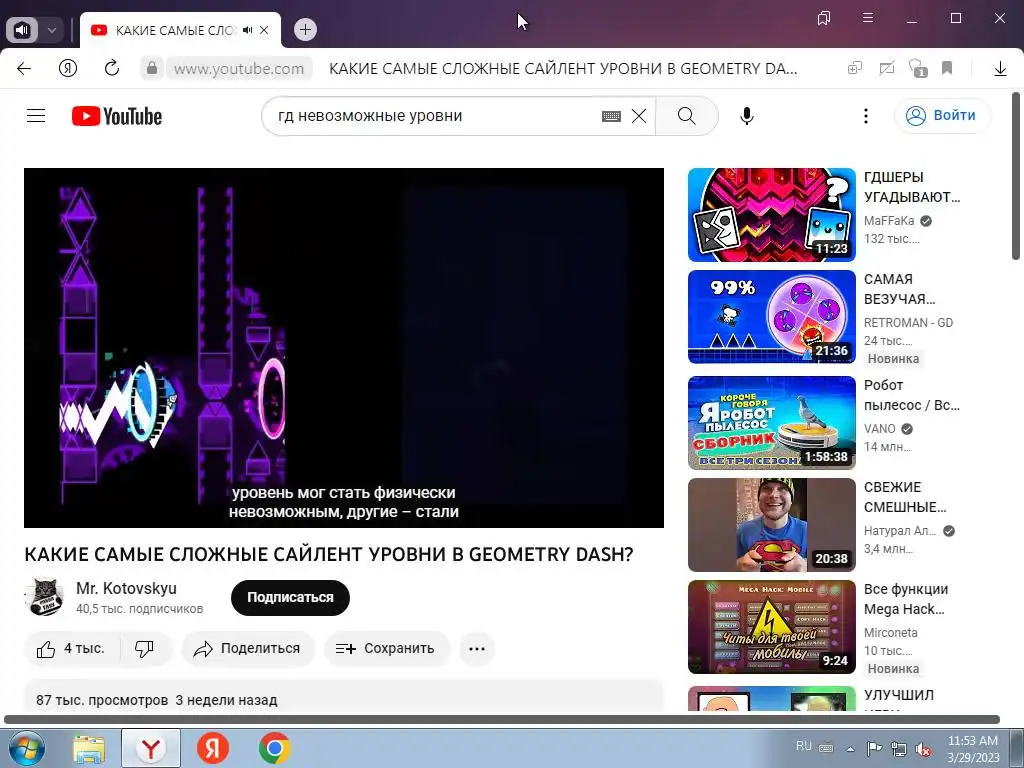Open a new tab with plus button
Screen dimensions: 1024x768
[305, 29]
